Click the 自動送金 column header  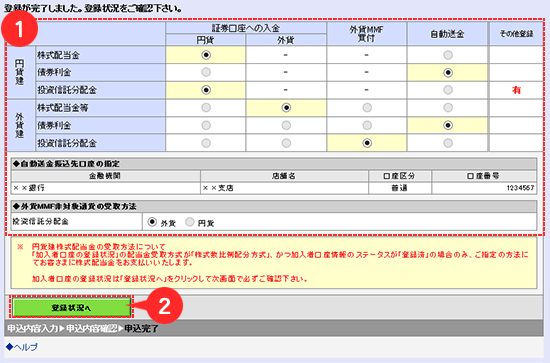pyautogui.click(x=448, y=34)
